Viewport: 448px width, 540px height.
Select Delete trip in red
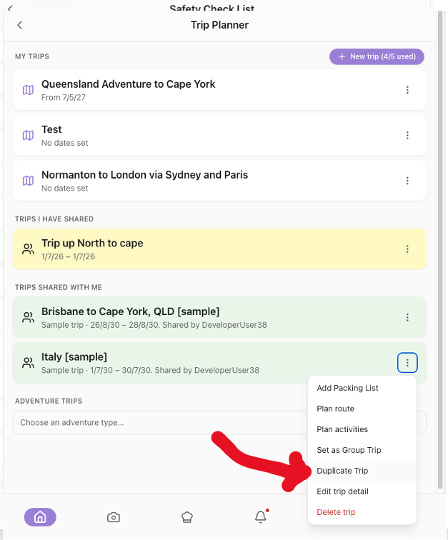coord(362,512)
